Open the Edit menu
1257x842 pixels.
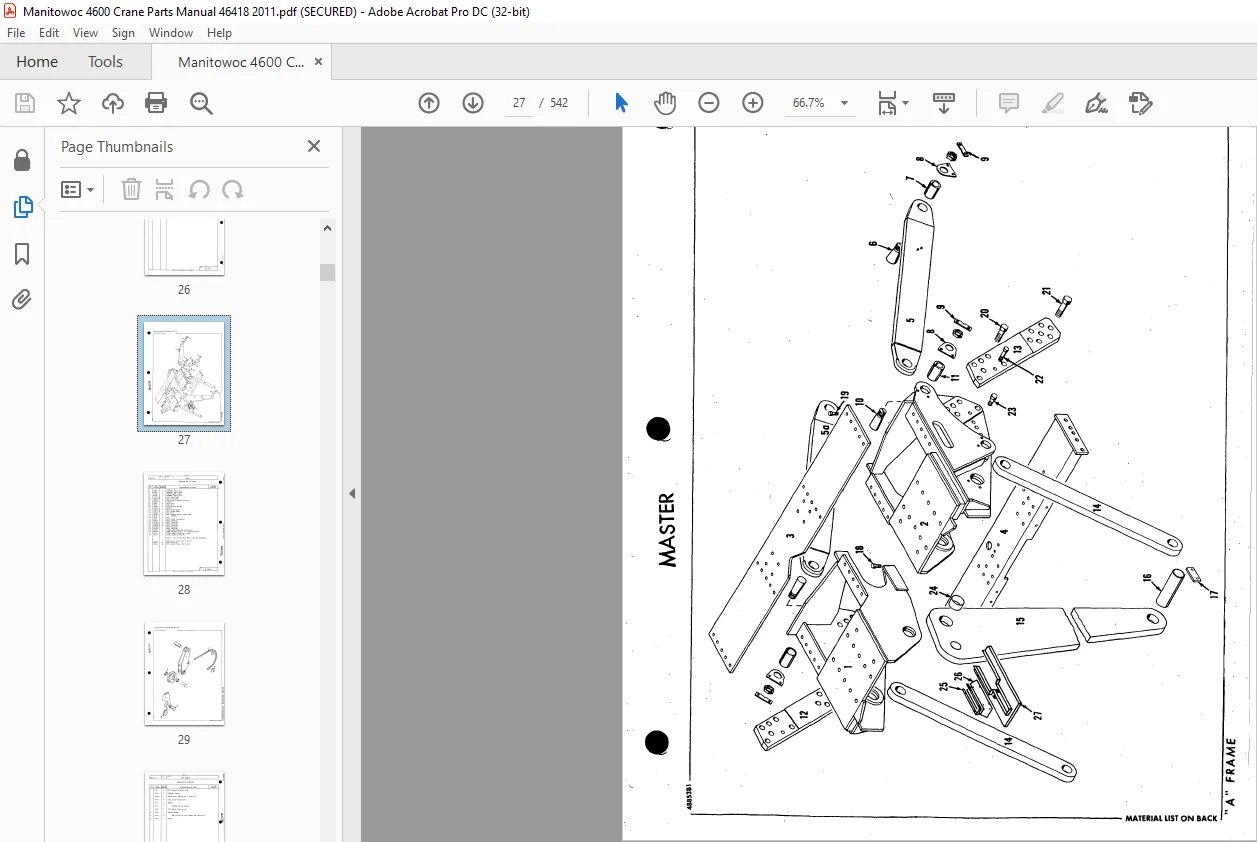[x=49, y=33]
